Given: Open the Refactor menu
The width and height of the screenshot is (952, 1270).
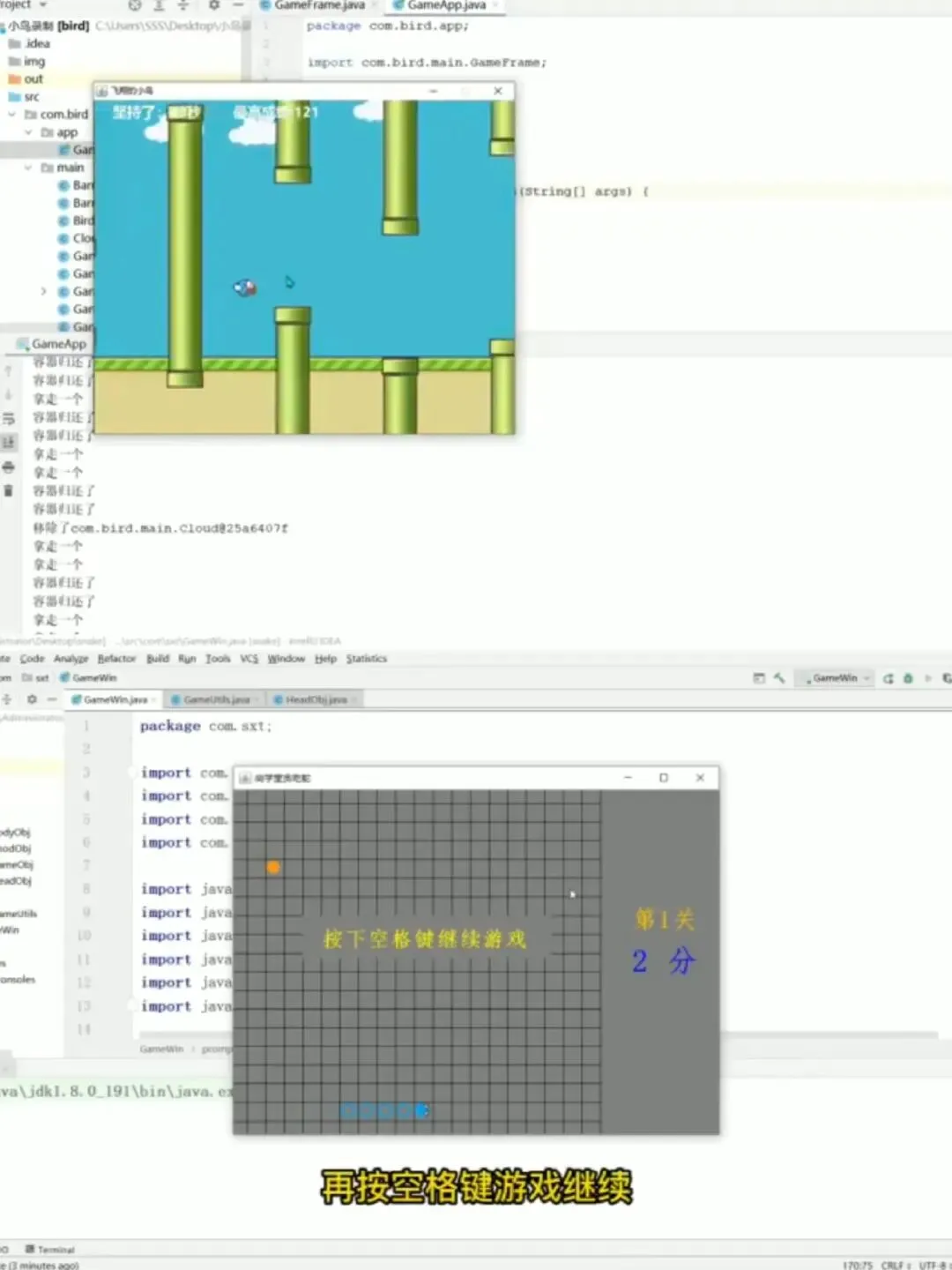Looking at the screenshot, I should point(116,659).
